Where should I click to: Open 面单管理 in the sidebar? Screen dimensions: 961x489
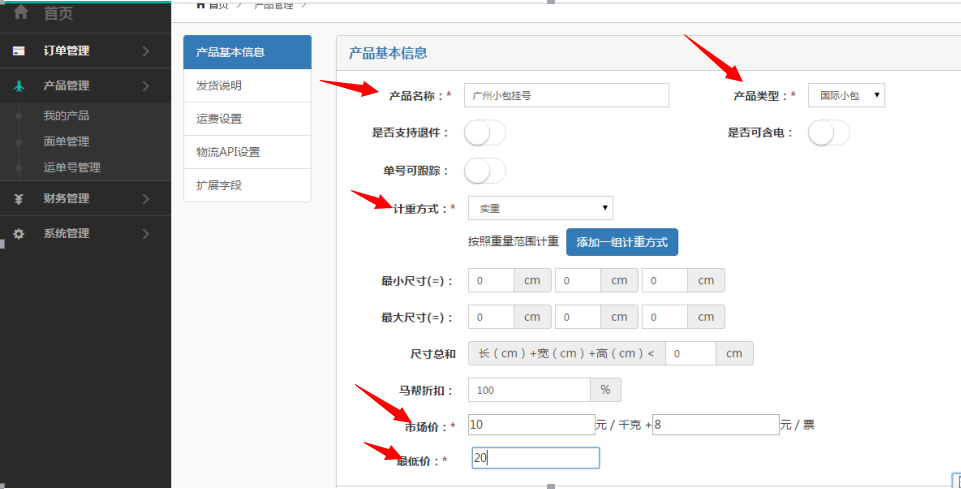click(66, 142)
